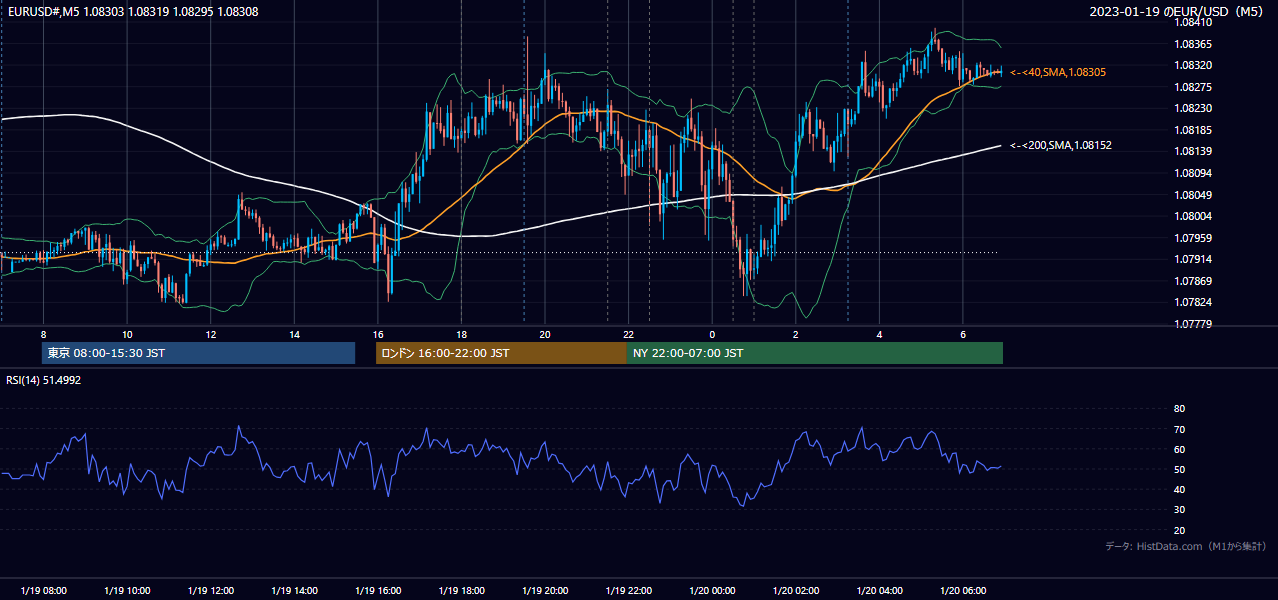
Task: Click the 1/19 10:00 time label
Action: point(127,591)
